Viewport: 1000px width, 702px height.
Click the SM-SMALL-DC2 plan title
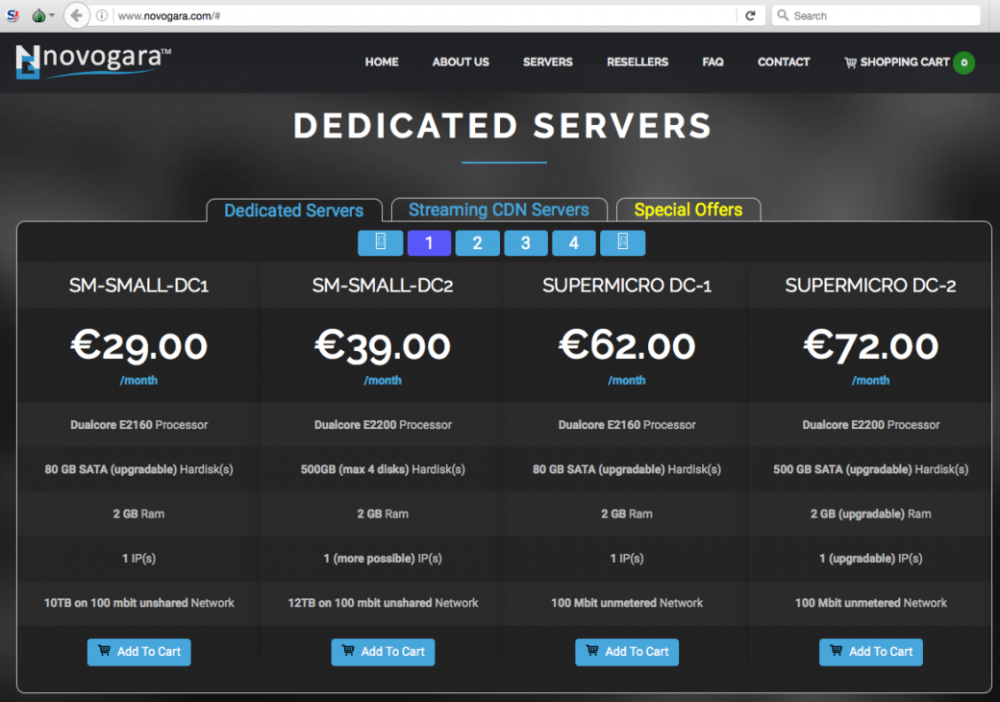coord(383,286)
